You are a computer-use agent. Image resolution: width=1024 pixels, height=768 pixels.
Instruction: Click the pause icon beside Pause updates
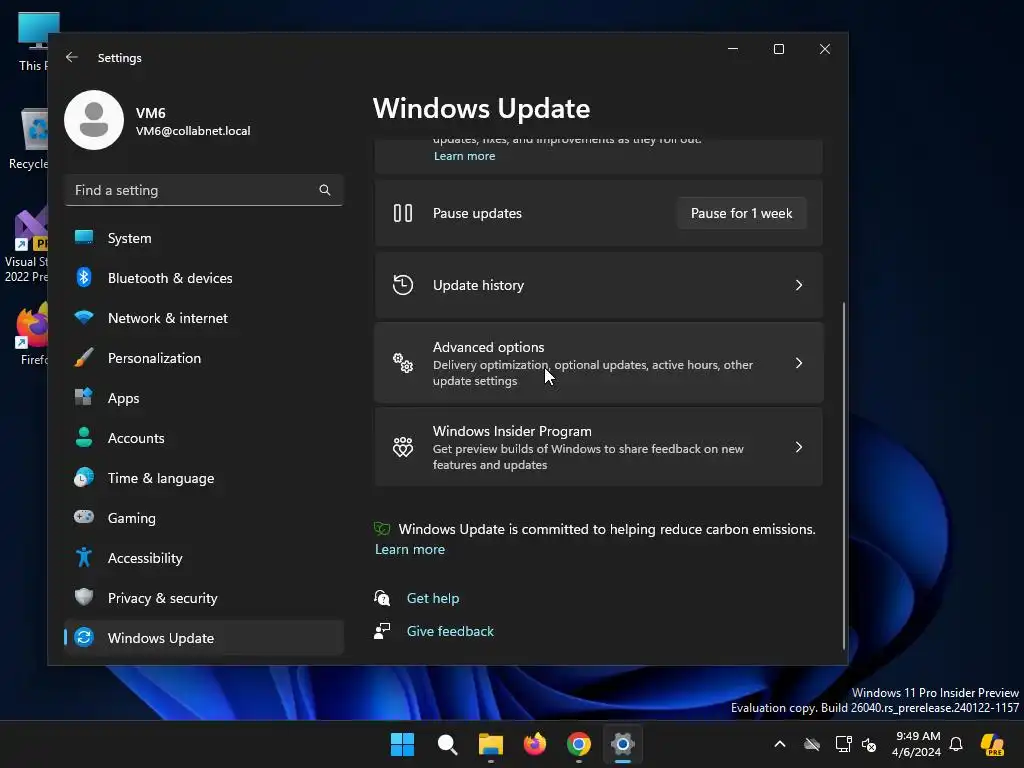403,213
